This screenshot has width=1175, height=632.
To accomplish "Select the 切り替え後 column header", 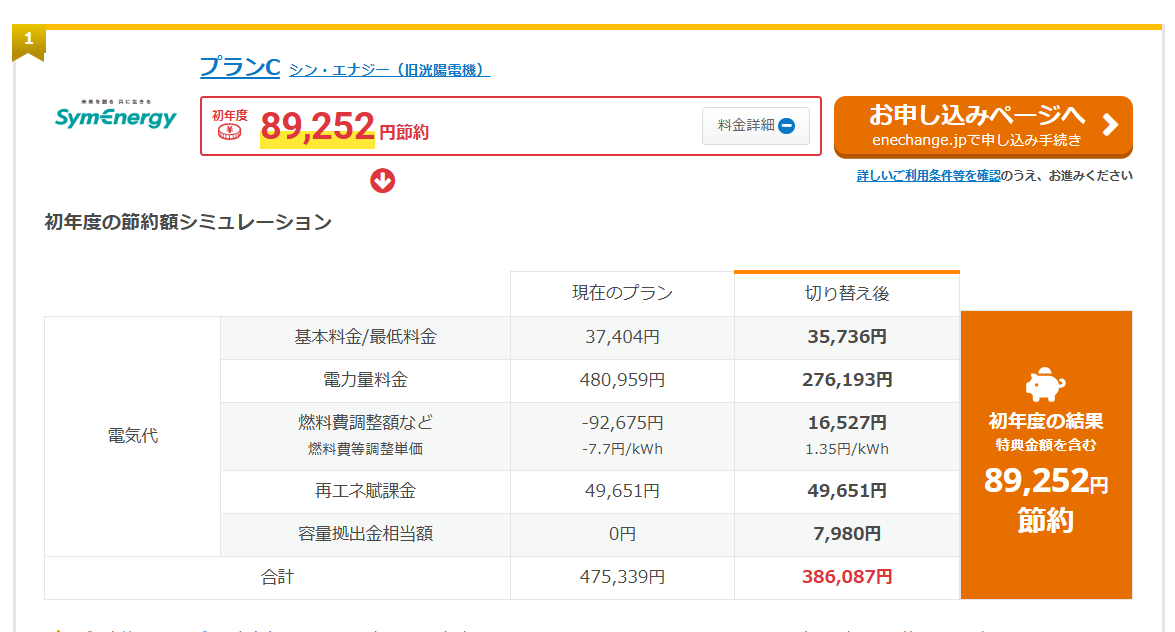I will pos(846,293).
